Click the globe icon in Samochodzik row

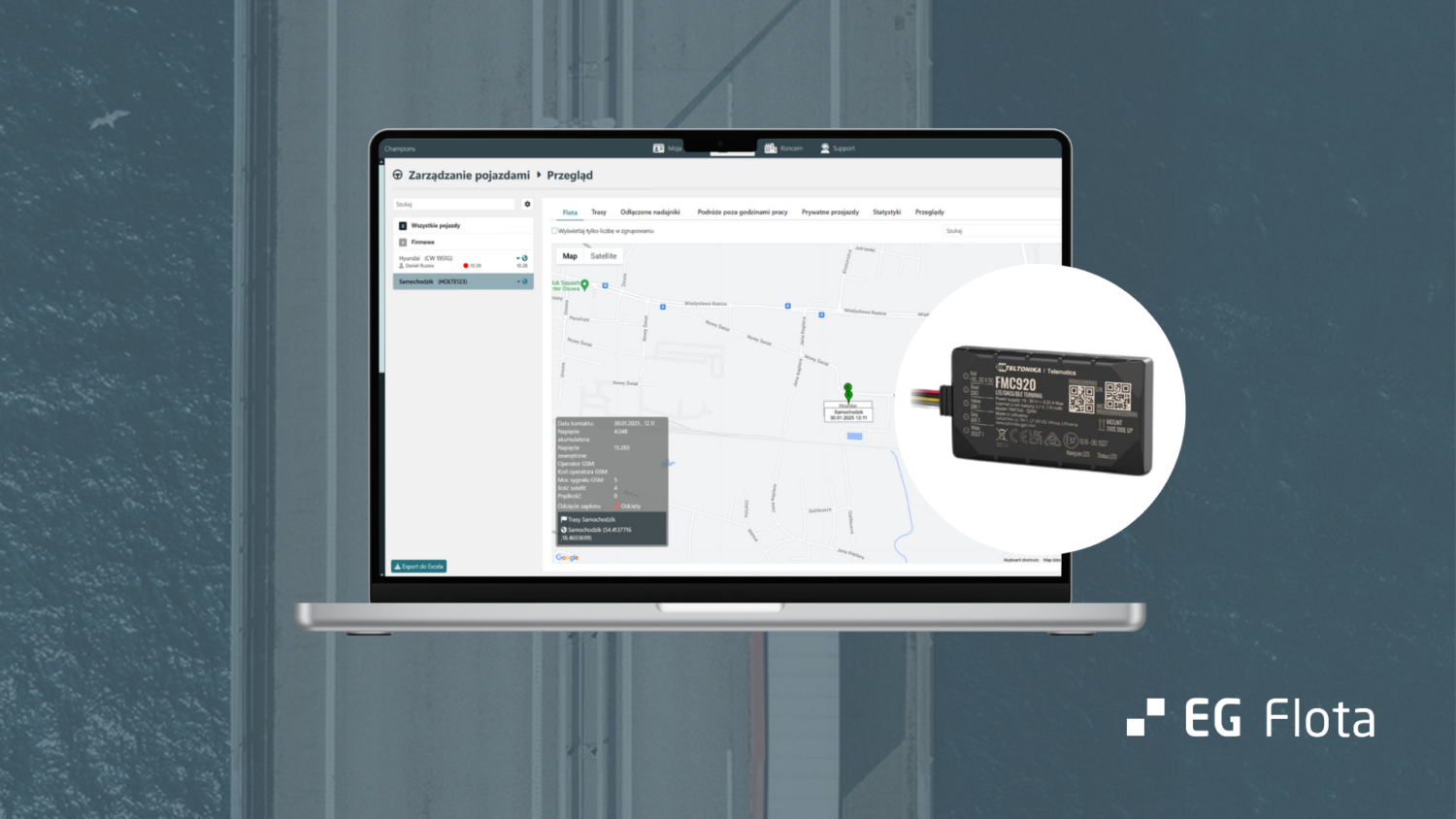(x=525, y=281)
